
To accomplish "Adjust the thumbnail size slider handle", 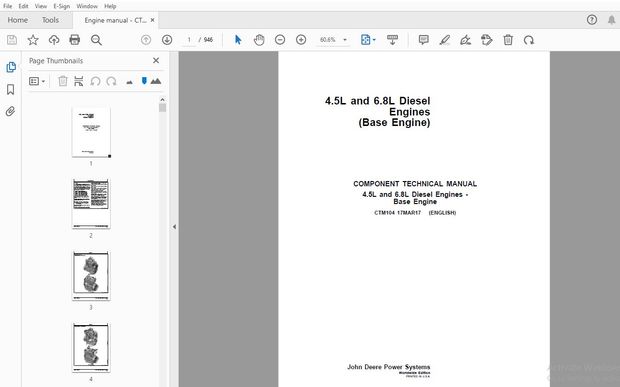I will (144, 81).
